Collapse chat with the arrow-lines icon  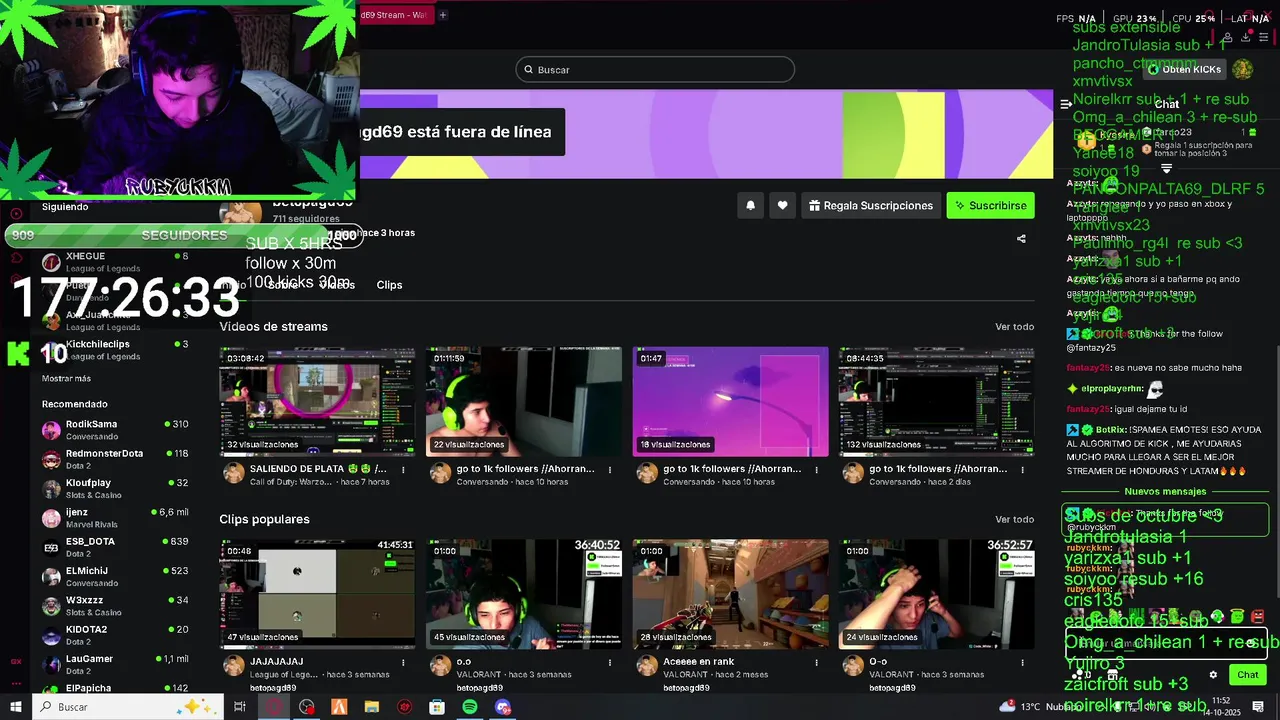point(1066,104)
